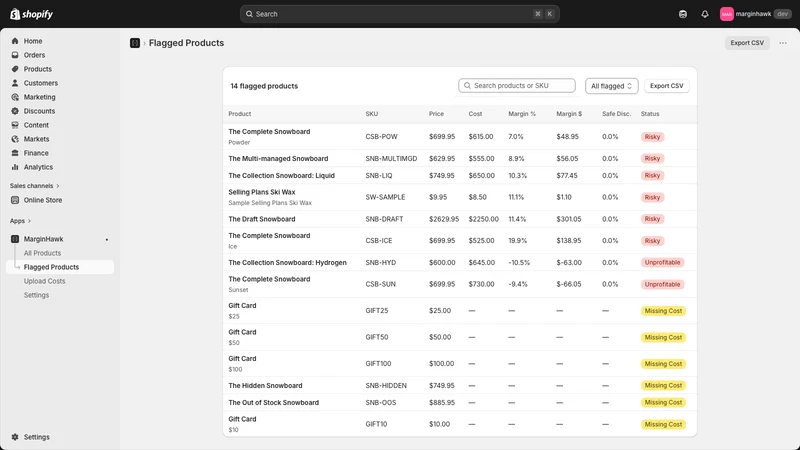Click Export CSV button in page header
The width and height of the screenshot is (800, 450).
pos(747,43)
